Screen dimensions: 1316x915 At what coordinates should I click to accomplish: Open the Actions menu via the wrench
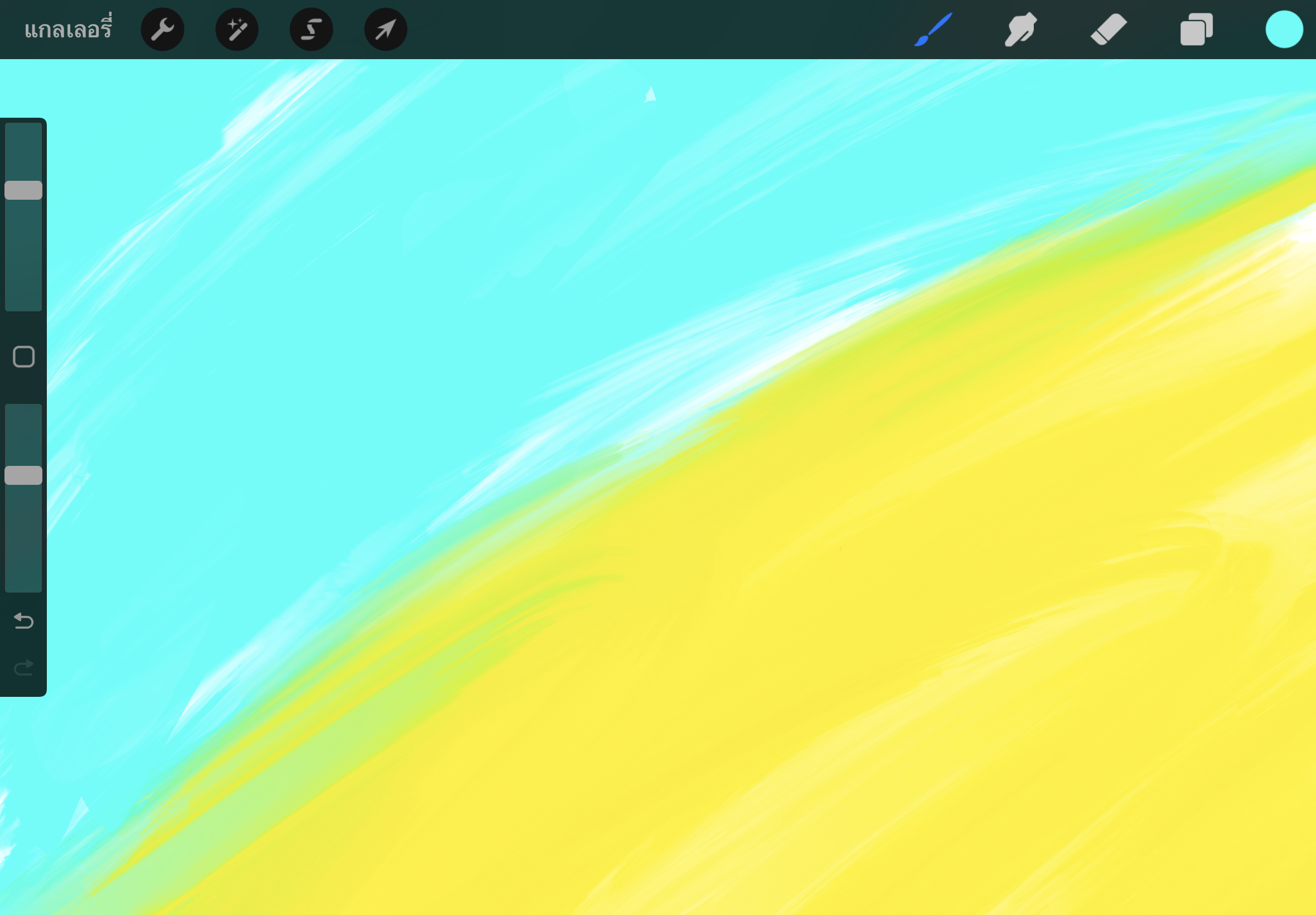point(163,28)
